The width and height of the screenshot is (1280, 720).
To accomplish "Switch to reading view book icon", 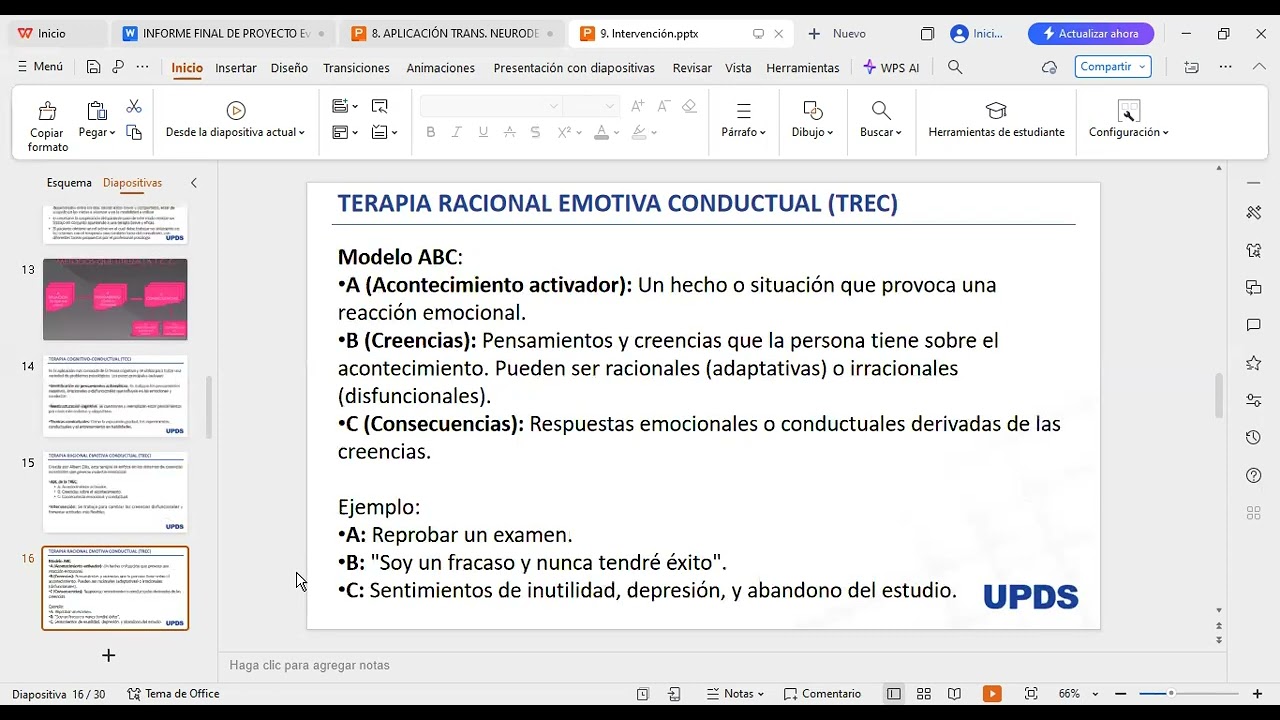I will tap(954, 694).
